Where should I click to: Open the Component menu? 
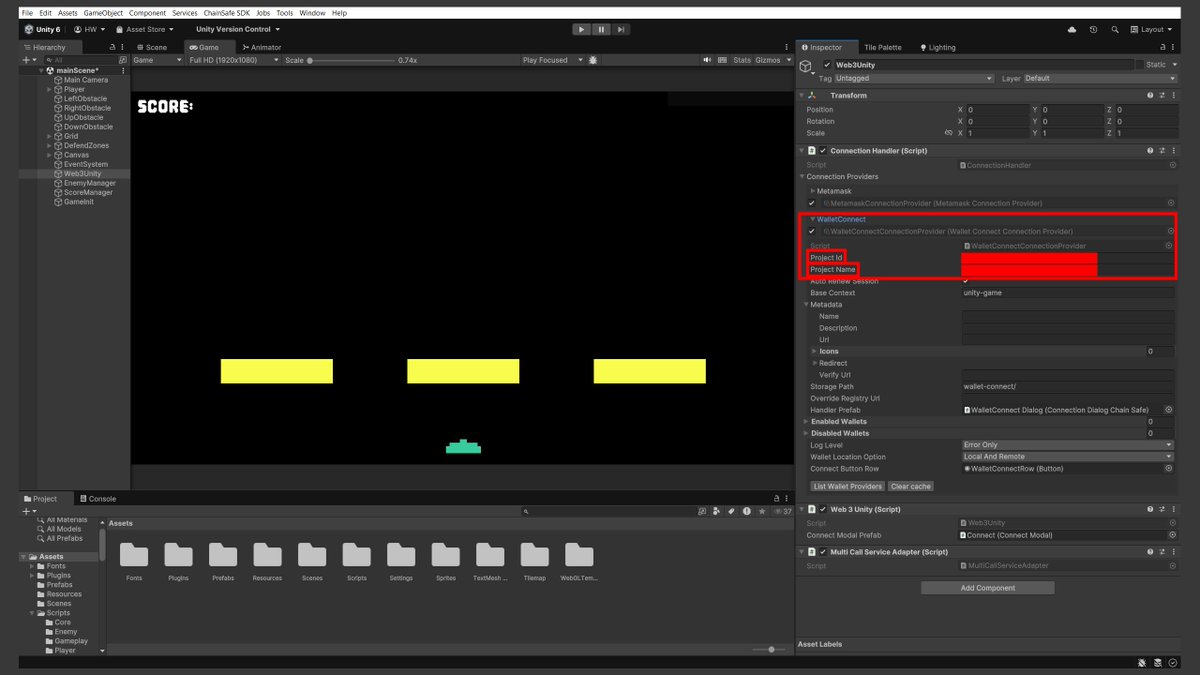pyautogui.click(x=148, y=13)
